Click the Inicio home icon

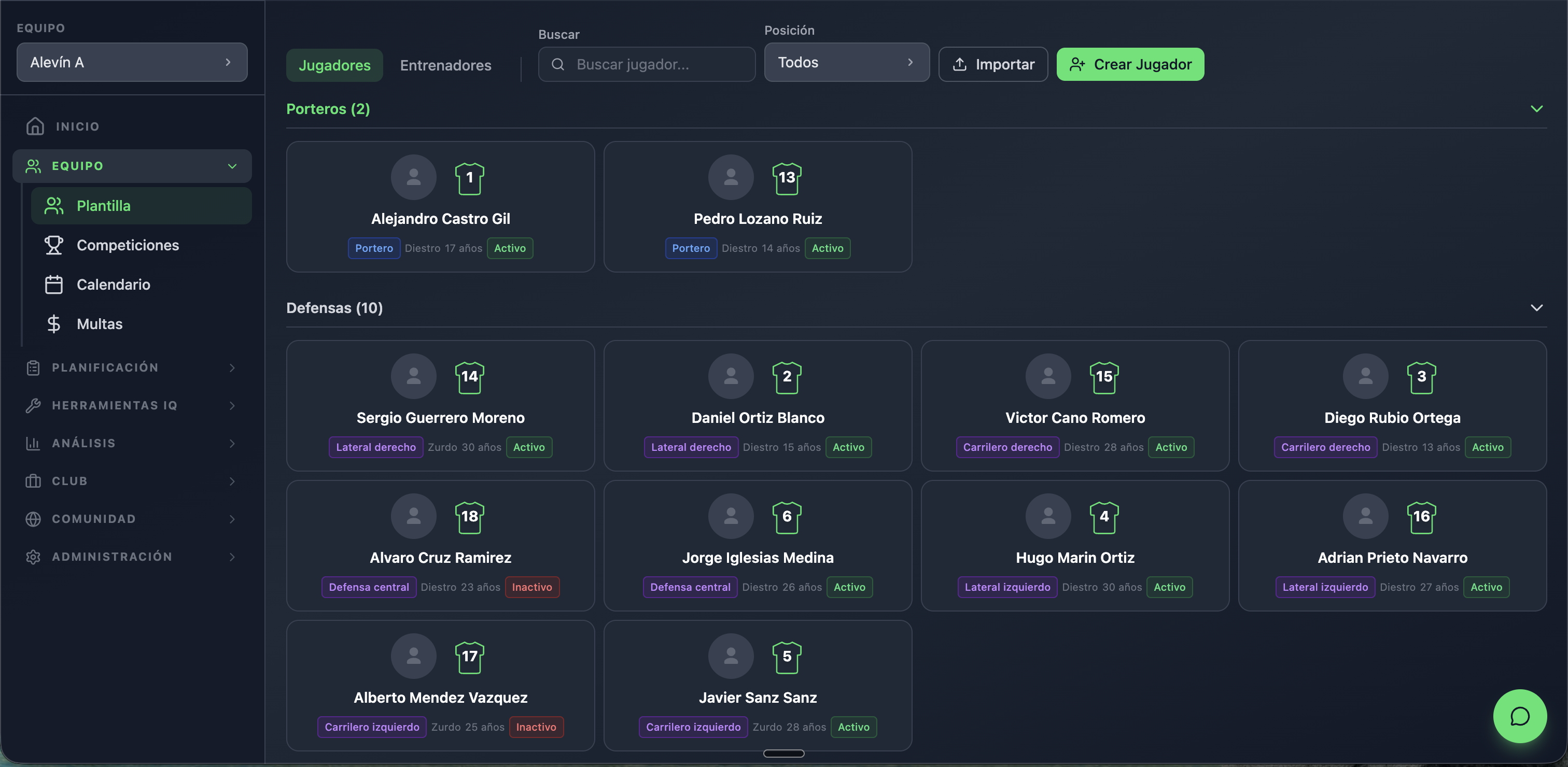(35, 126)
